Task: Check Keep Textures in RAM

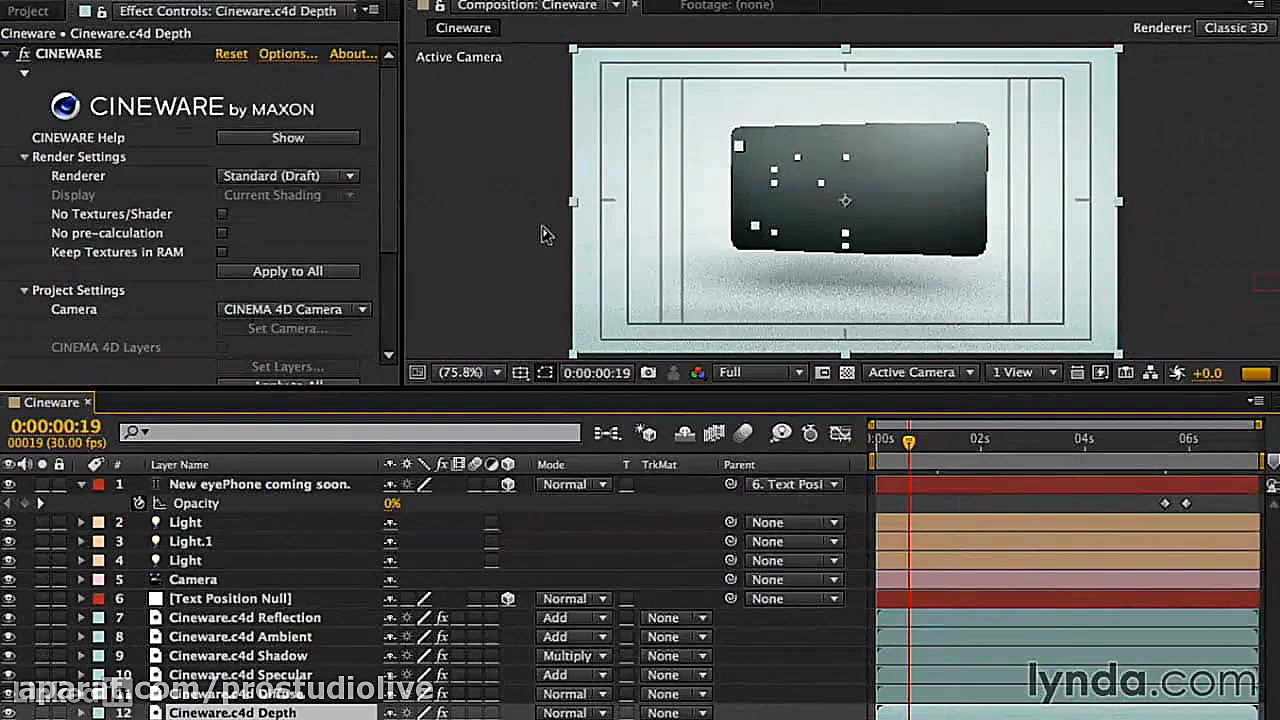Action: [221, 252]
